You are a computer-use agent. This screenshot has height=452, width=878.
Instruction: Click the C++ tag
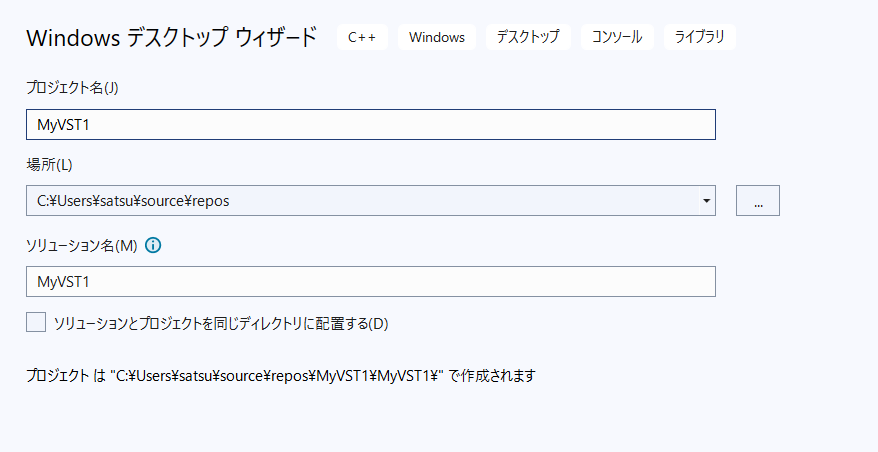pyautogui.click(x=362, y=37)
